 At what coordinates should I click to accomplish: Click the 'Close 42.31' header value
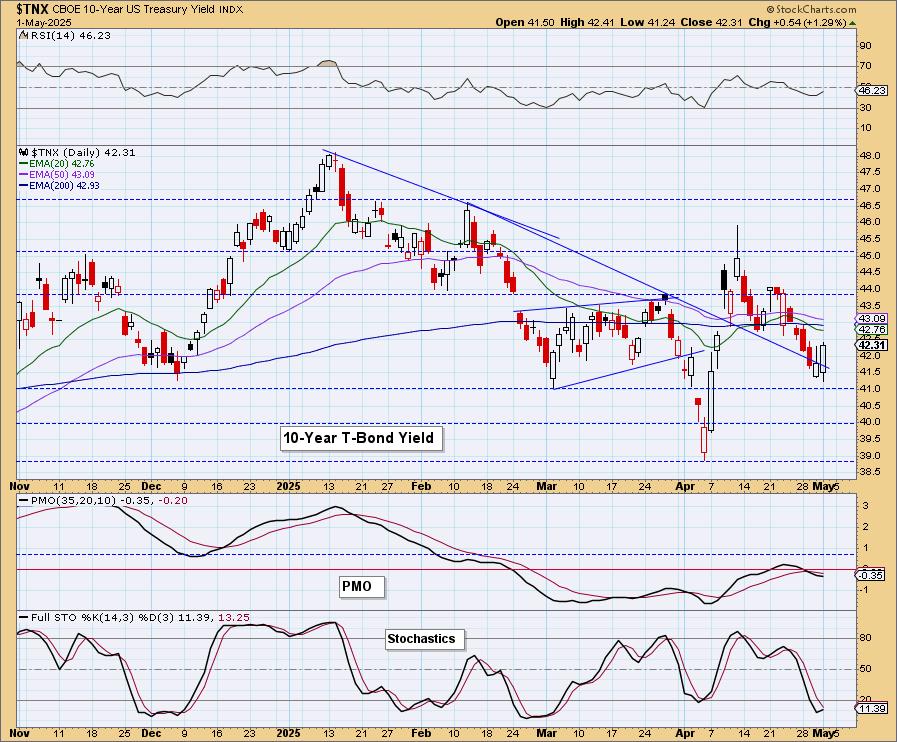pyautogui.click(x=712, y=22)
